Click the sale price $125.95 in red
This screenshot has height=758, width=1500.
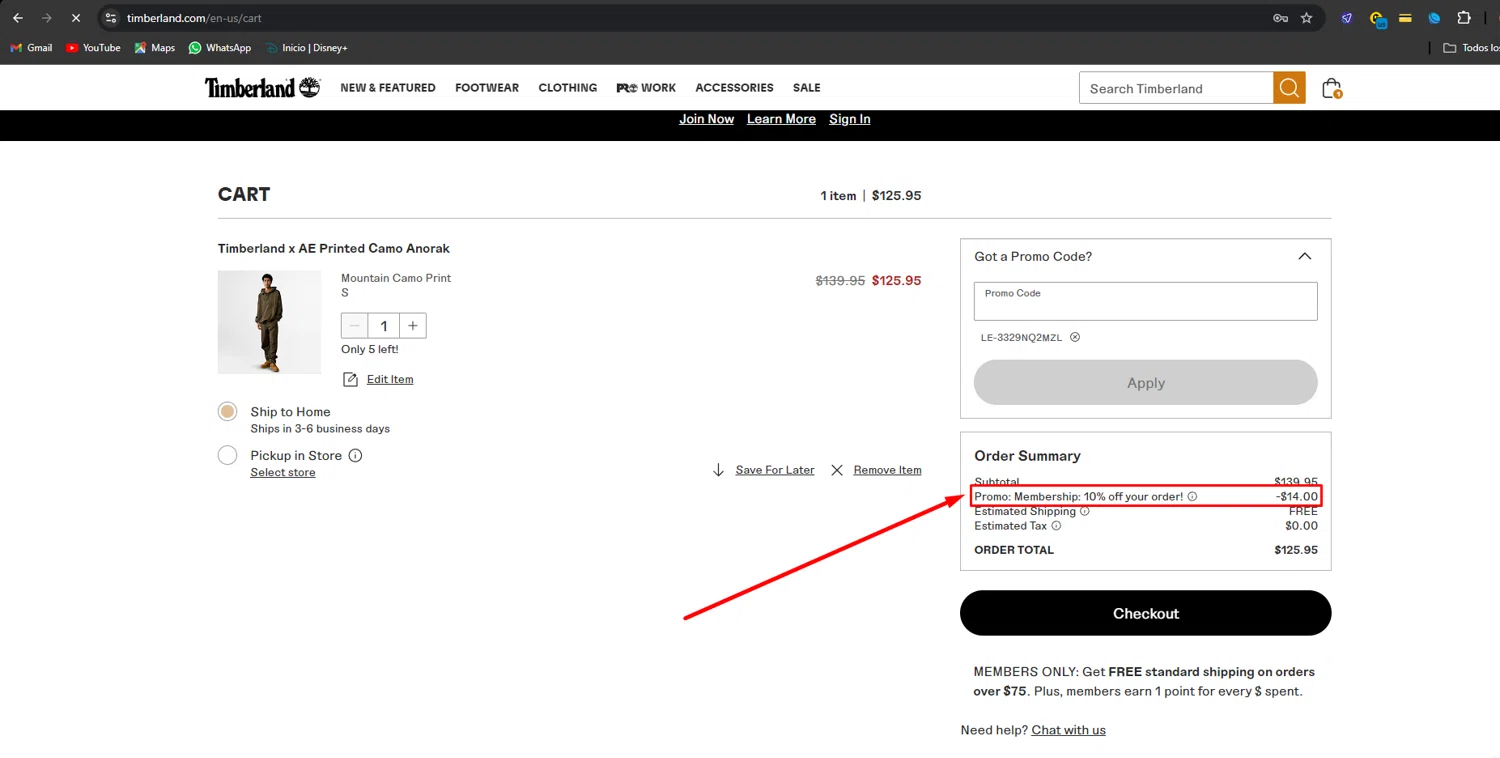coord(897,281)
